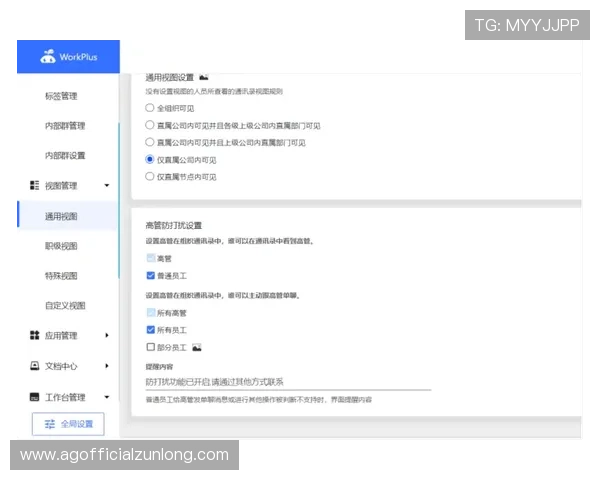Select 直属公司内可见并且各级上级公司内直属部门可见 radio
Image resolution: width=600 pixels, height=480 pixels.
(150, 125)
